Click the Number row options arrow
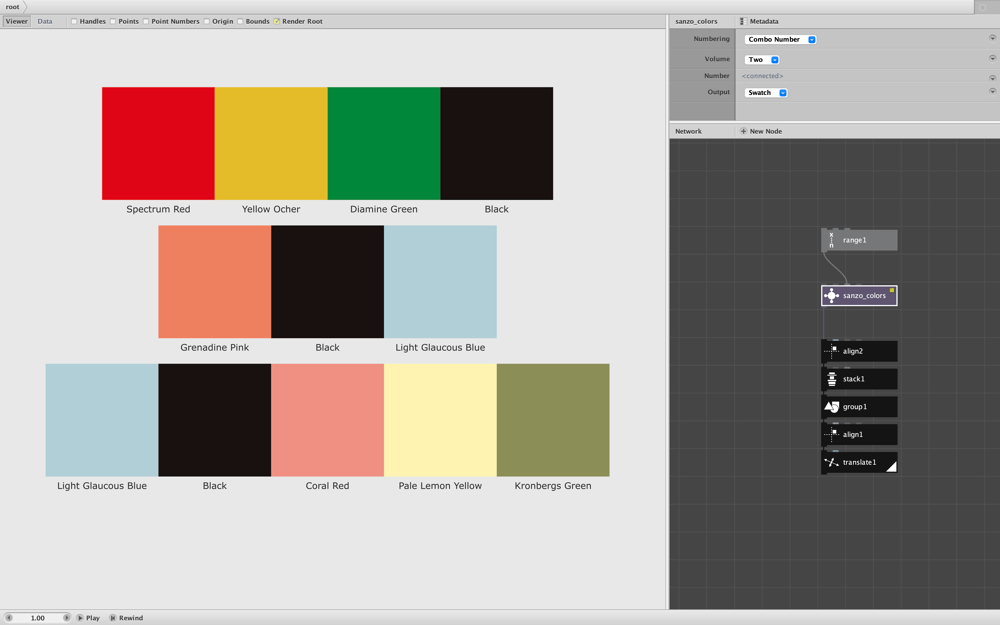 coord(992,77)
